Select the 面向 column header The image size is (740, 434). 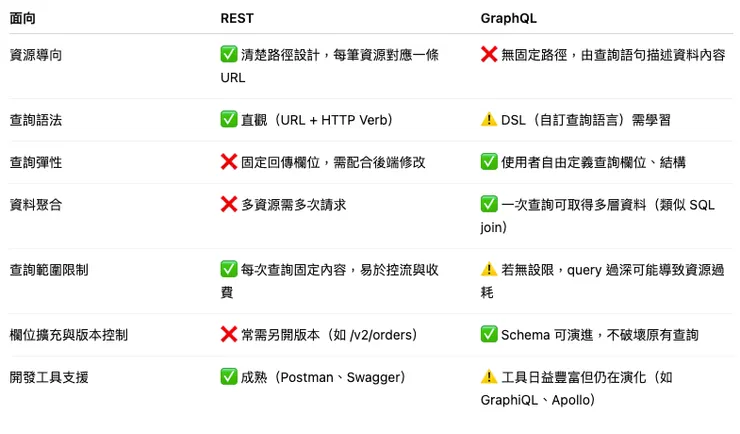23,19
